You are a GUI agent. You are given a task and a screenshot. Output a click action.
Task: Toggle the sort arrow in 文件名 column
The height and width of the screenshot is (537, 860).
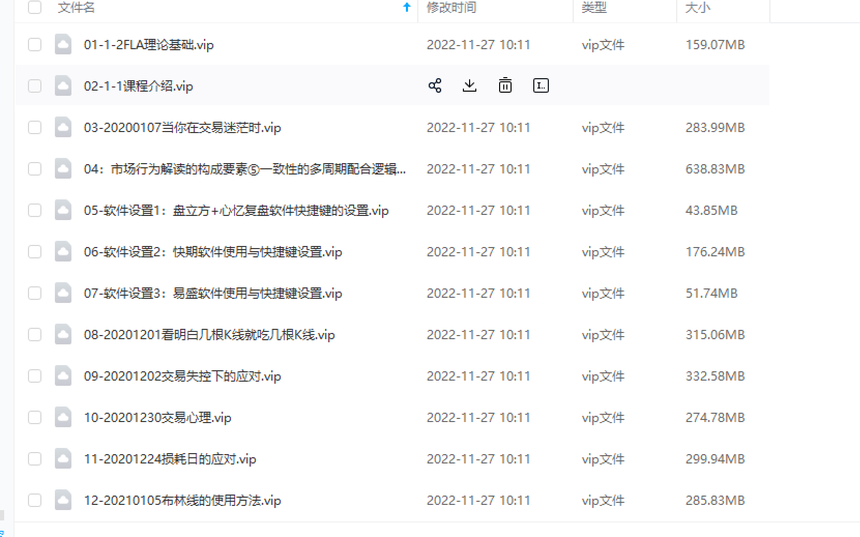click(407, 7)
